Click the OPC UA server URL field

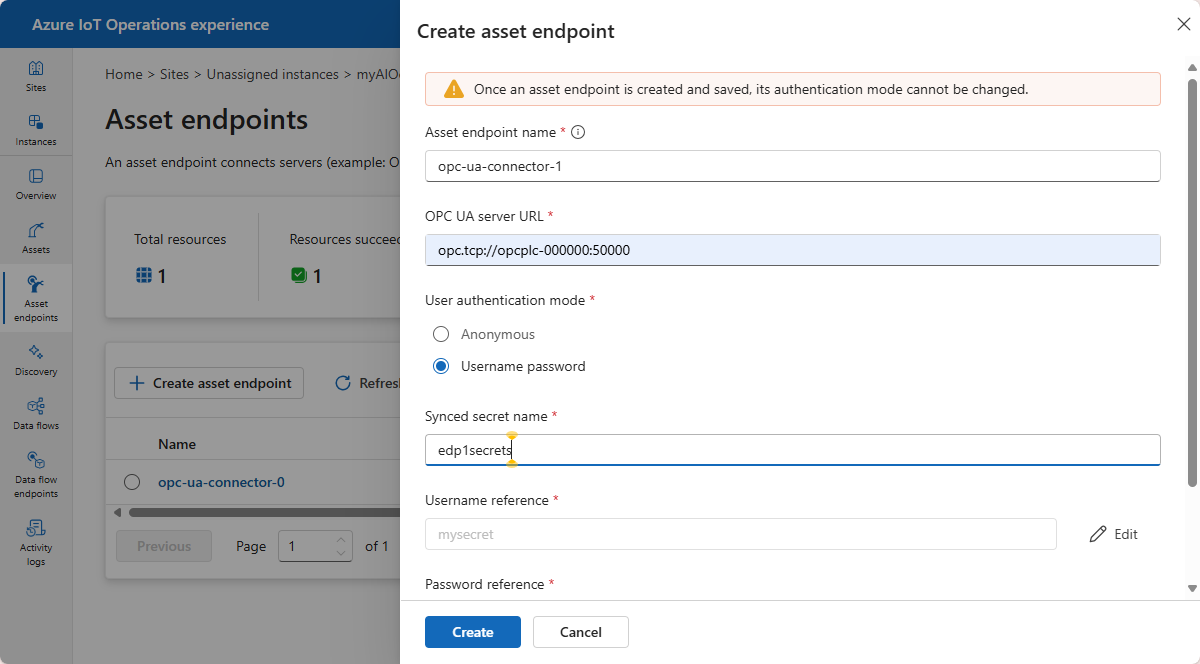(793, 250)
